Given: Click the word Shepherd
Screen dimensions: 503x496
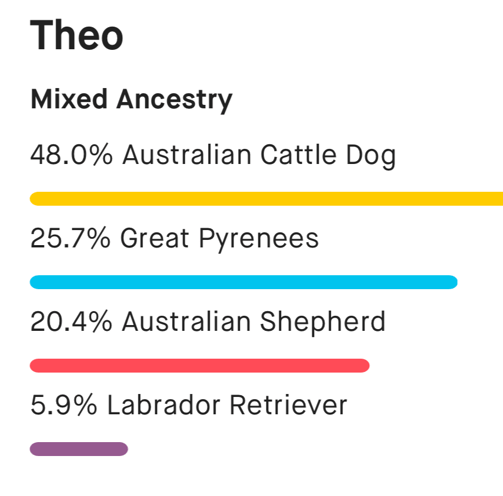Looking at the screenshot, I should (323, 322).
